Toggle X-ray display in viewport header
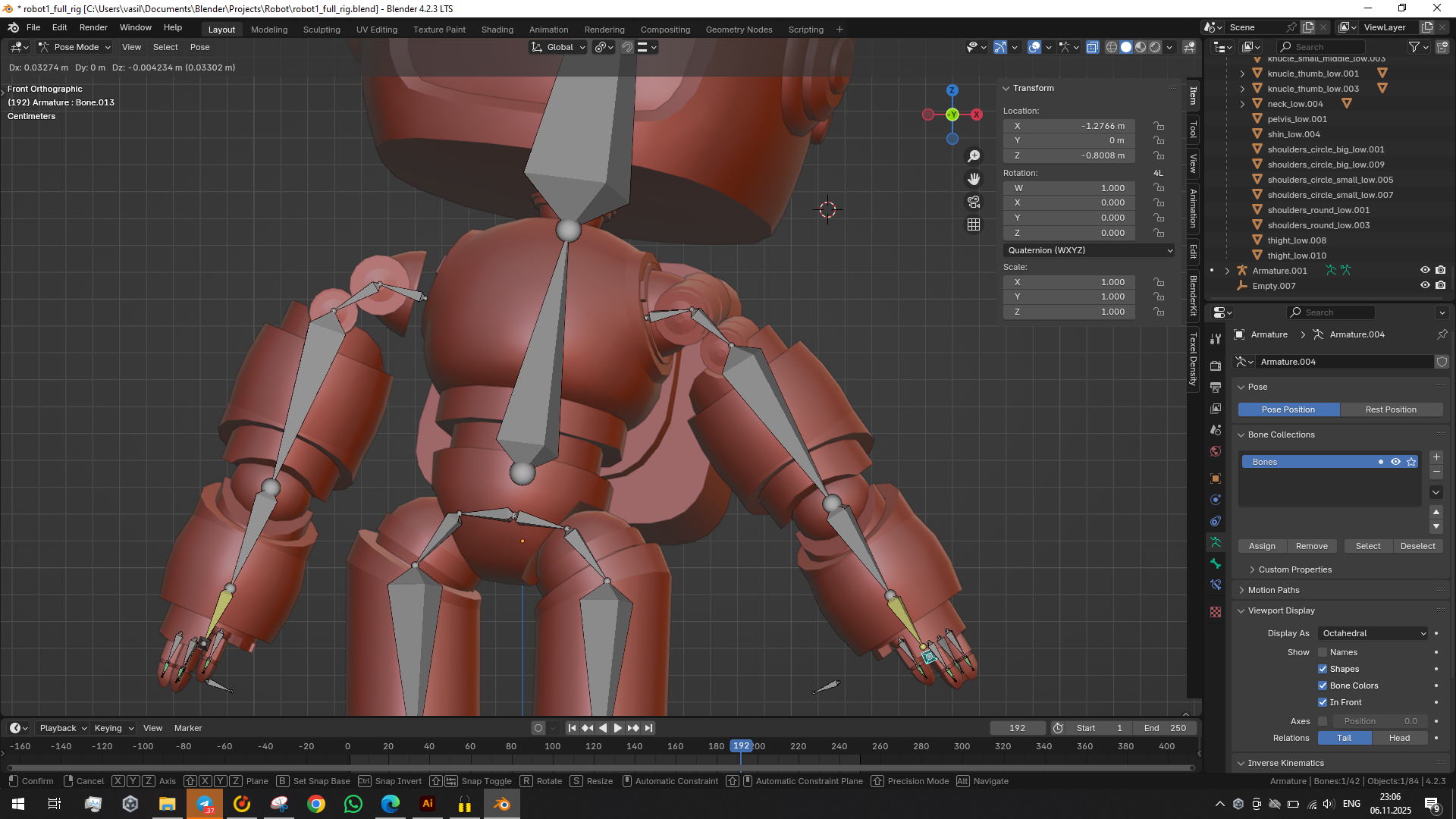 tap(1093, 47)
